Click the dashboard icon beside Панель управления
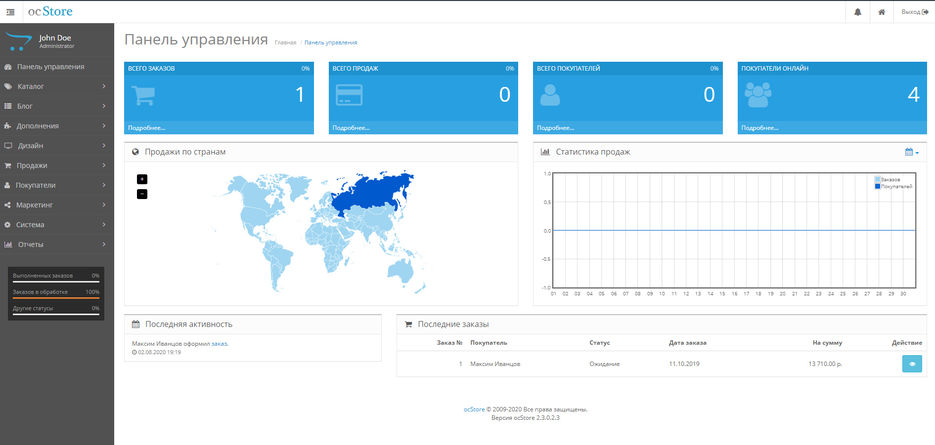 8,67
